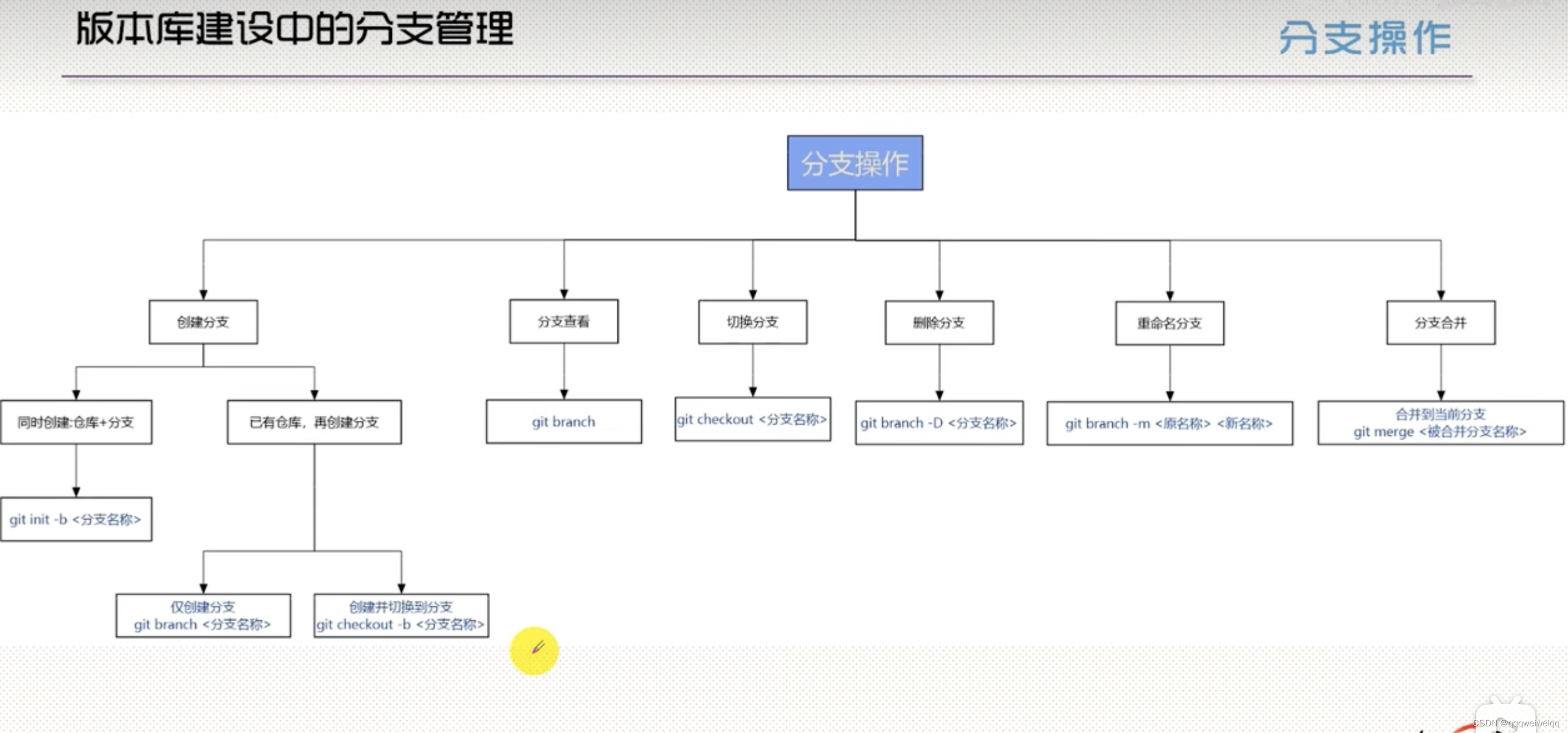Viewport: 1568px width, 733px height.
Task: Click the 仅创建分支 git branch box
Action: tap(203, 615)
